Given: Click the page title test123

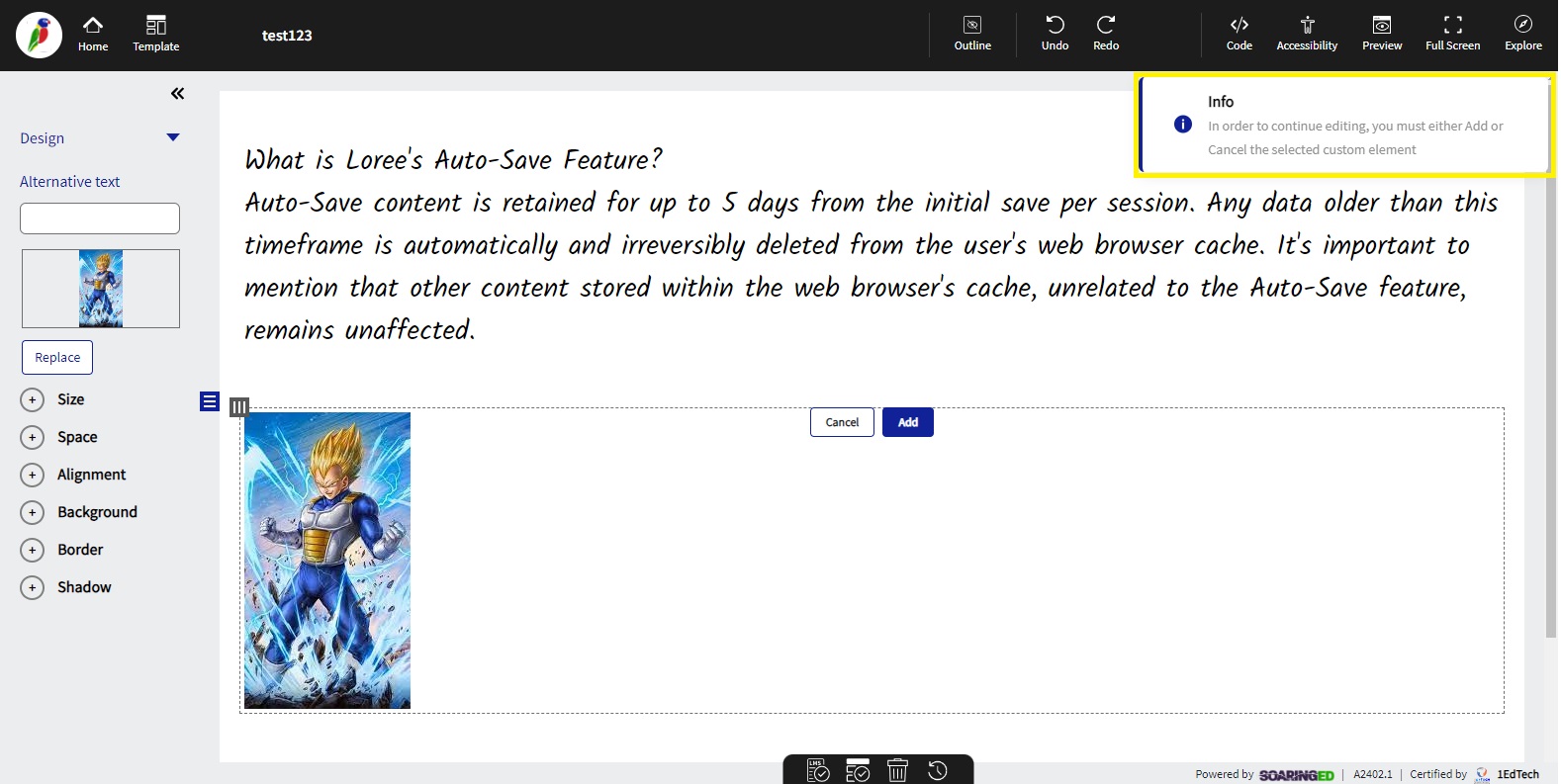Looking at the screenshot, I should (x=287, y=36).
